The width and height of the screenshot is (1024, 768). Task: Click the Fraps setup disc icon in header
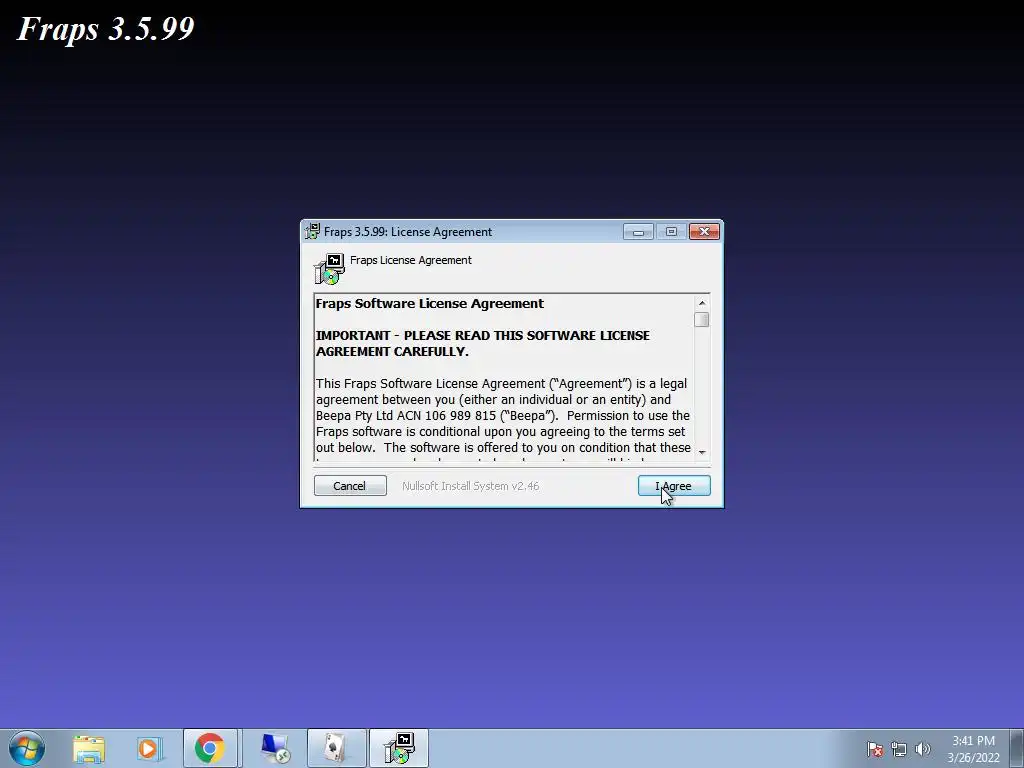(x=329, y=269)
